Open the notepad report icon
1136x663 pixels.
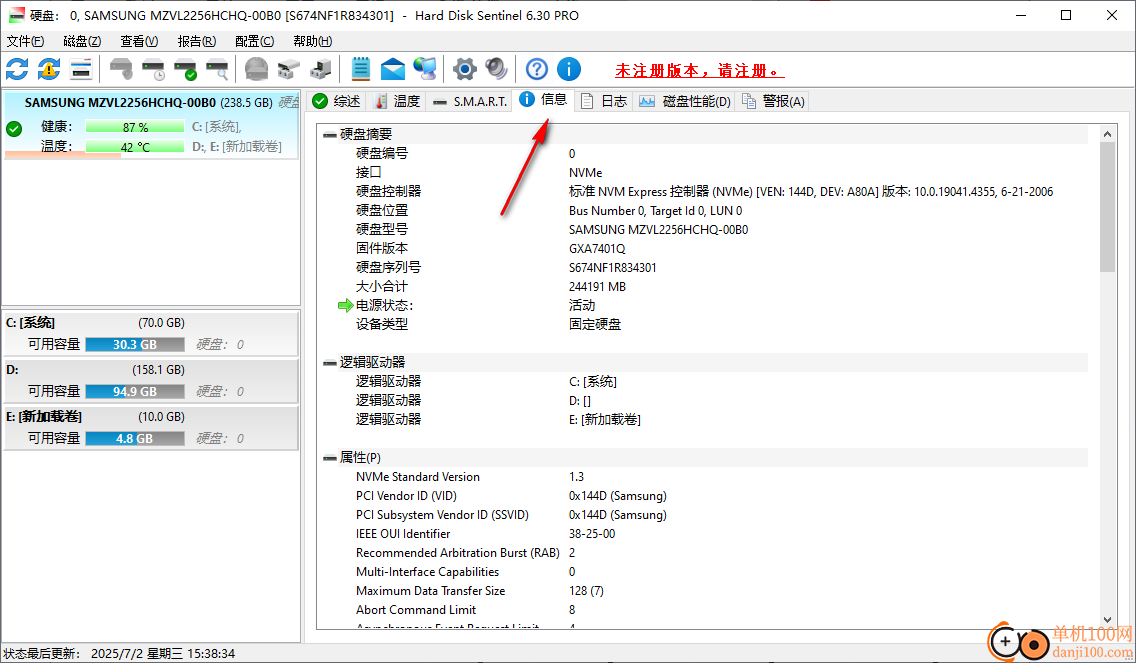point(360,70)
